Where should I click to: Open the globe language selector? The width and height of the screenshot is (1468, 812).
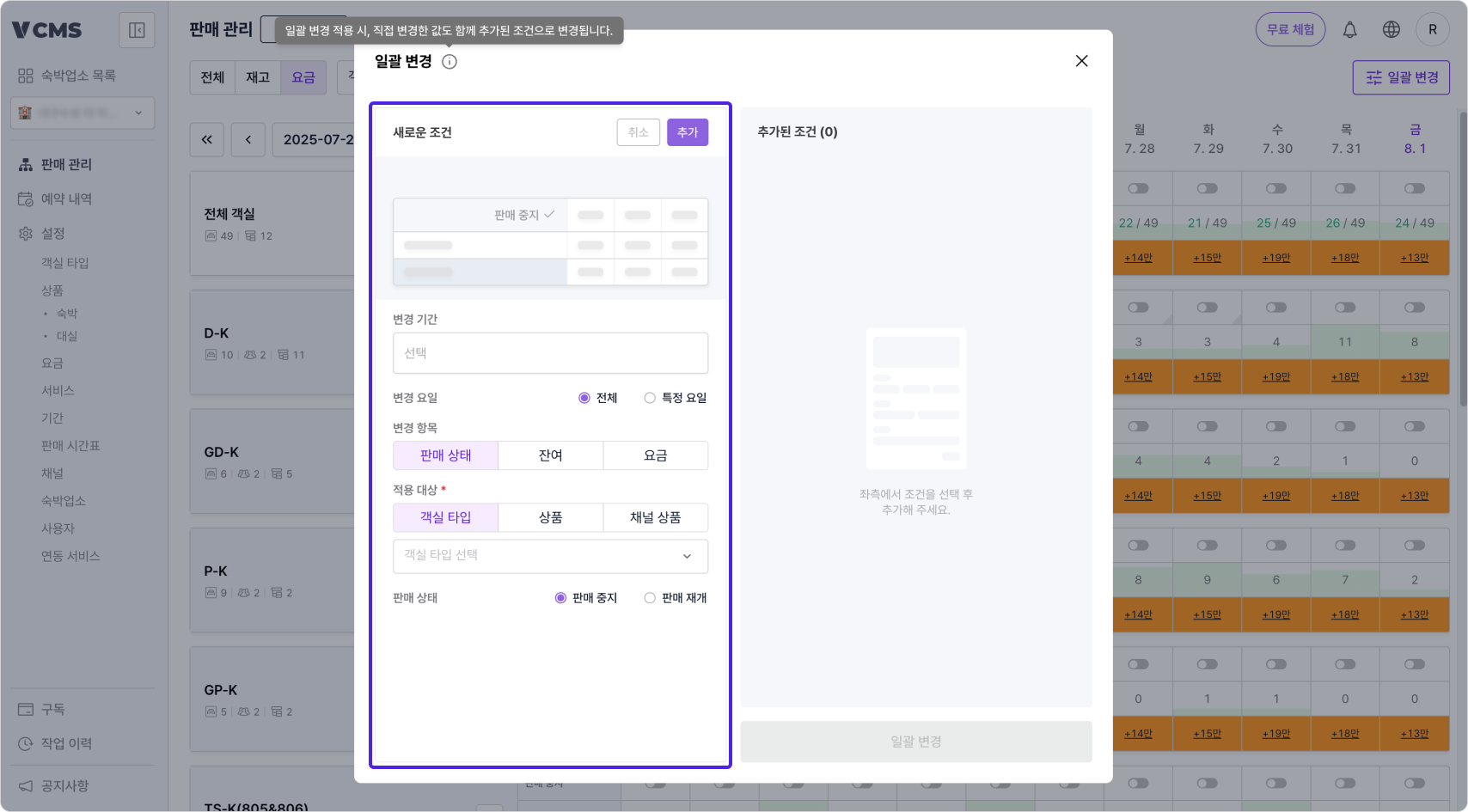[1391, 28]
